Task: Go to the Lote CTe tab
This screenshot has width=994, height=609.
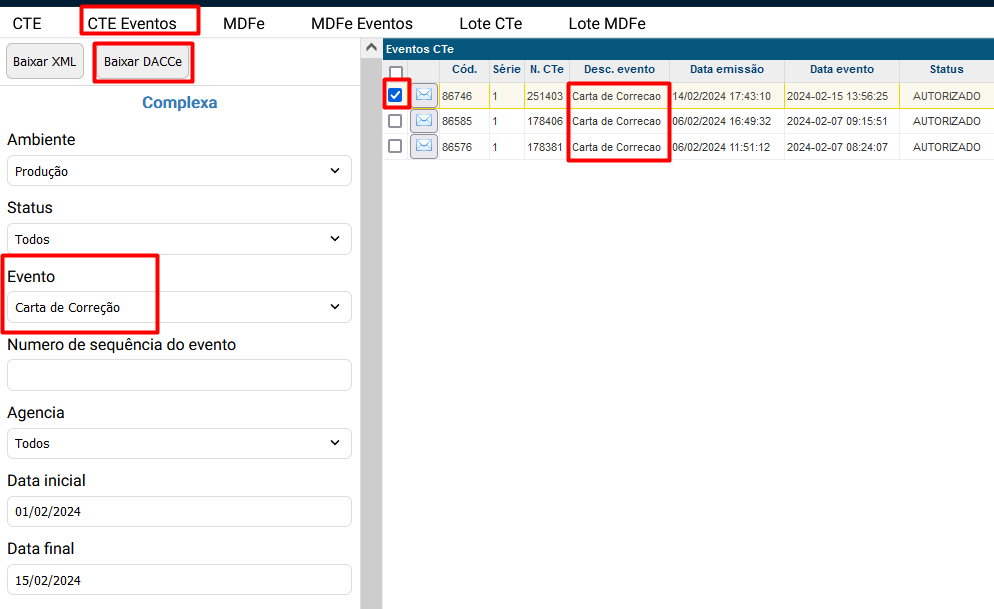Action: pos(490,23)
